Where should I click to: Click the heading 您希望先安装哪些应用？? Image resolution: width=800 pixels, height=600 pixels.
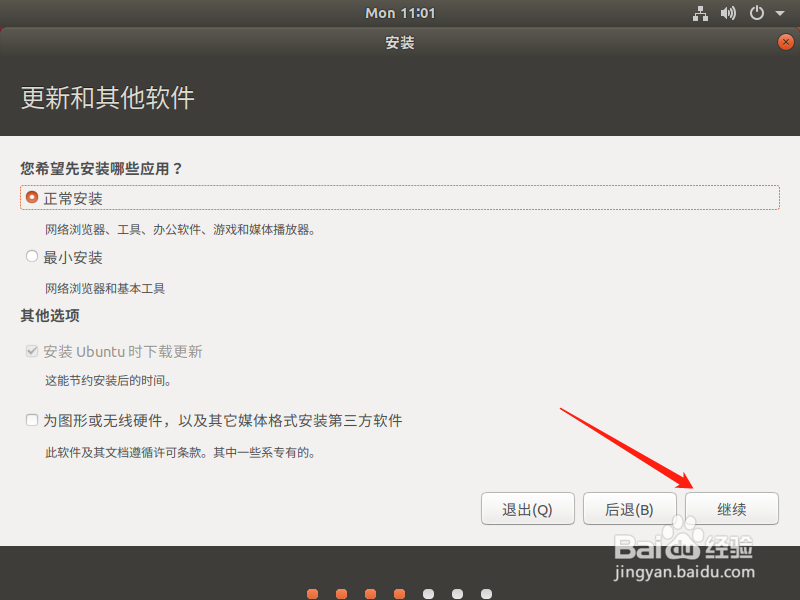[102, 168]
